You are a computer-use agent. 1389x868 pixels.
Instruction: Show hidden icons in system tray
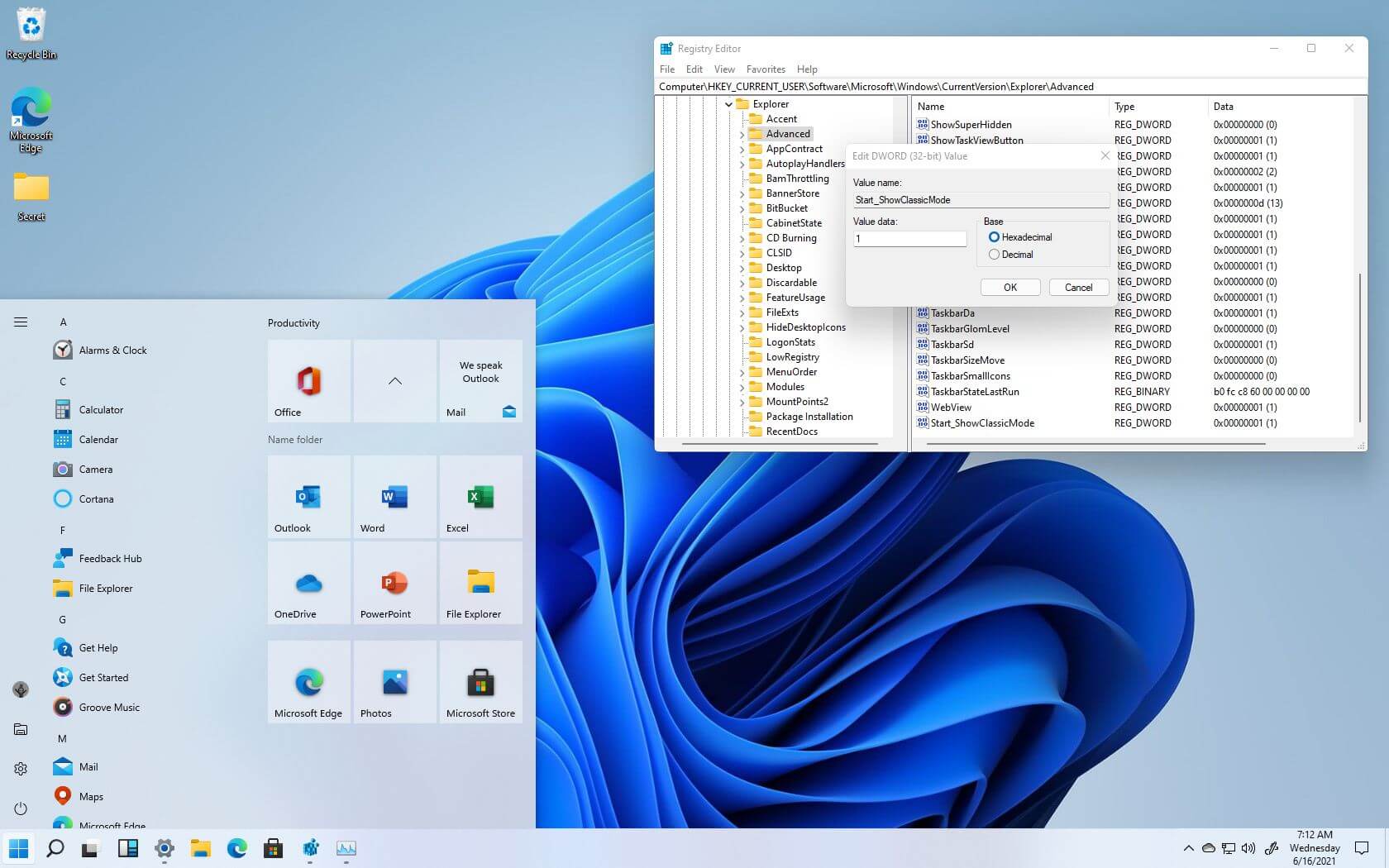(1188, 848)
